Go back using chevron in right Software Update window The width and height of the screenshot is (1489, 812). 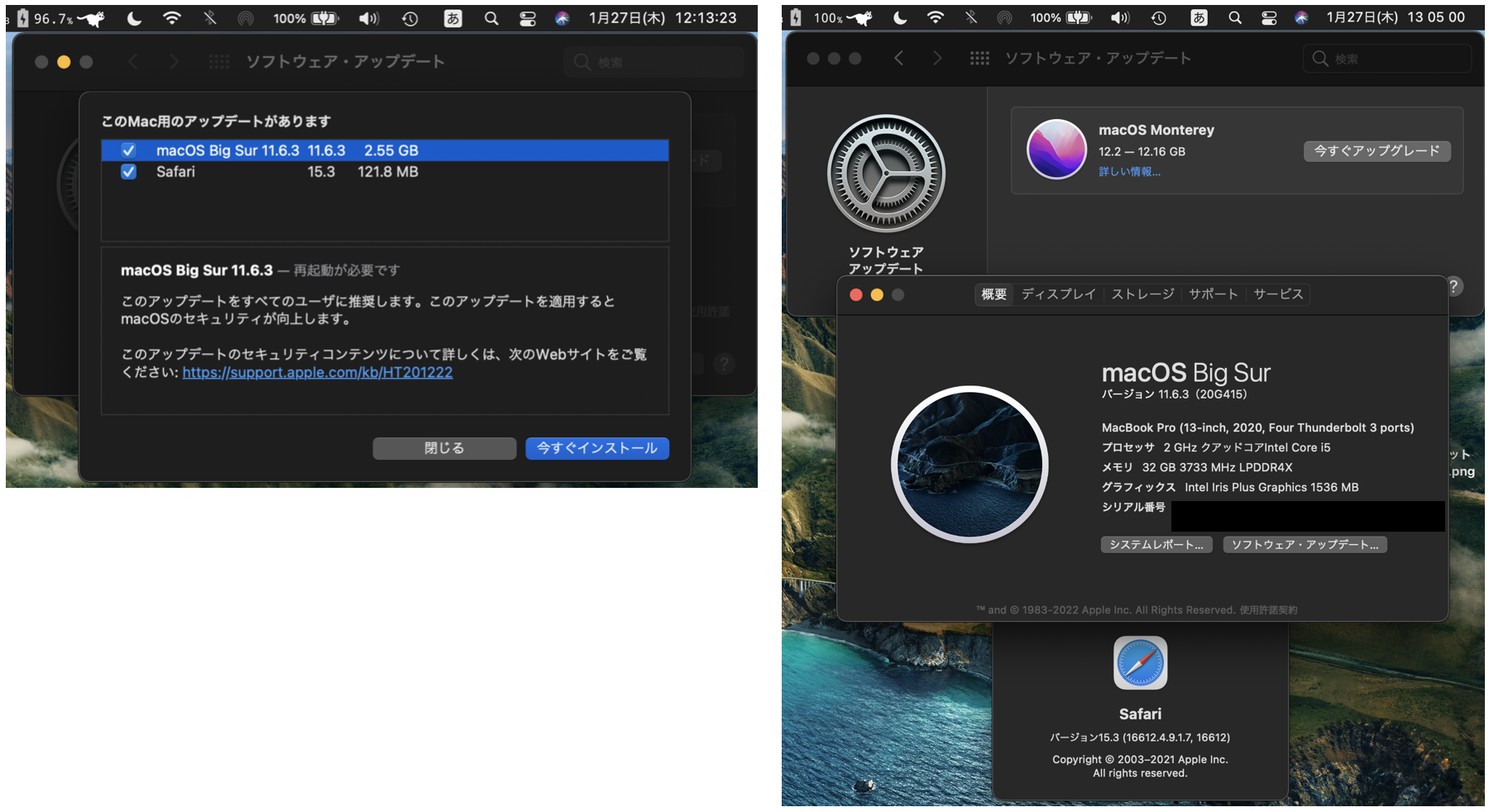click(x=899, y=58)
